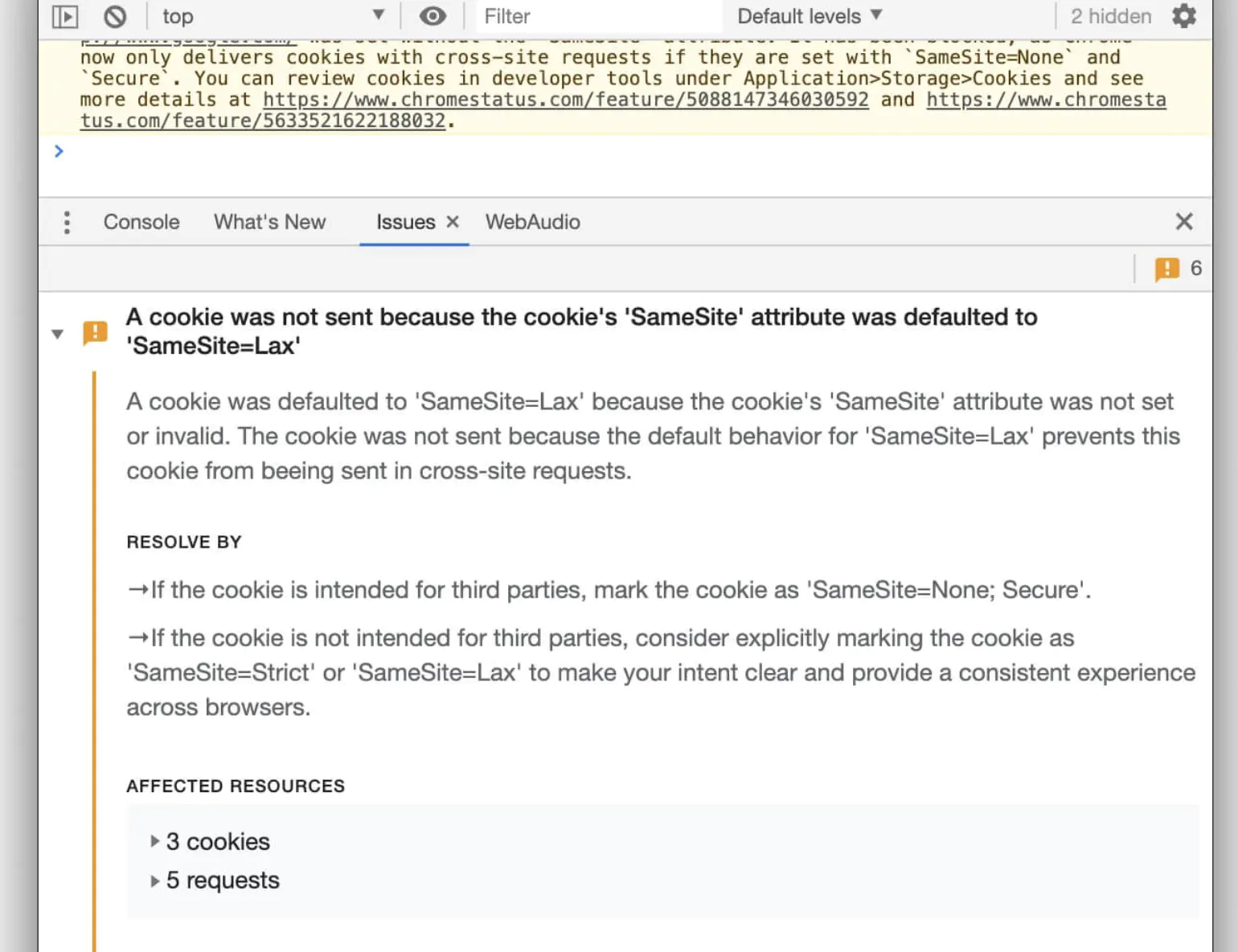1238x952 pixels.
Task: Switch to the WebAudio tab
Action: [532, 222]
